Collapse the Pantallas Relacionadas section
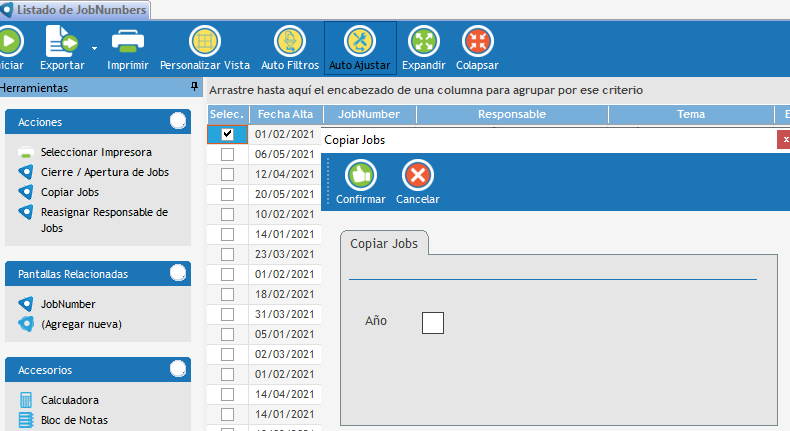Screen dimensions: 790x431 (x=178, y=273)
